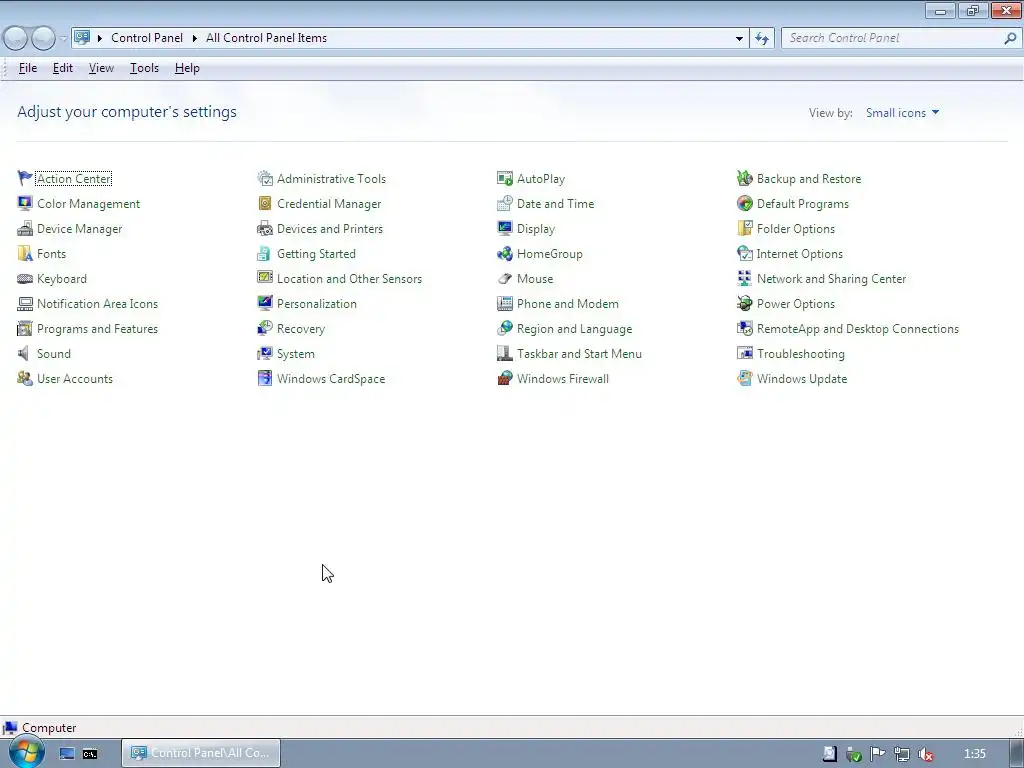
Task: Open Device Manager via its icon
Action: (x=25, y=229)
